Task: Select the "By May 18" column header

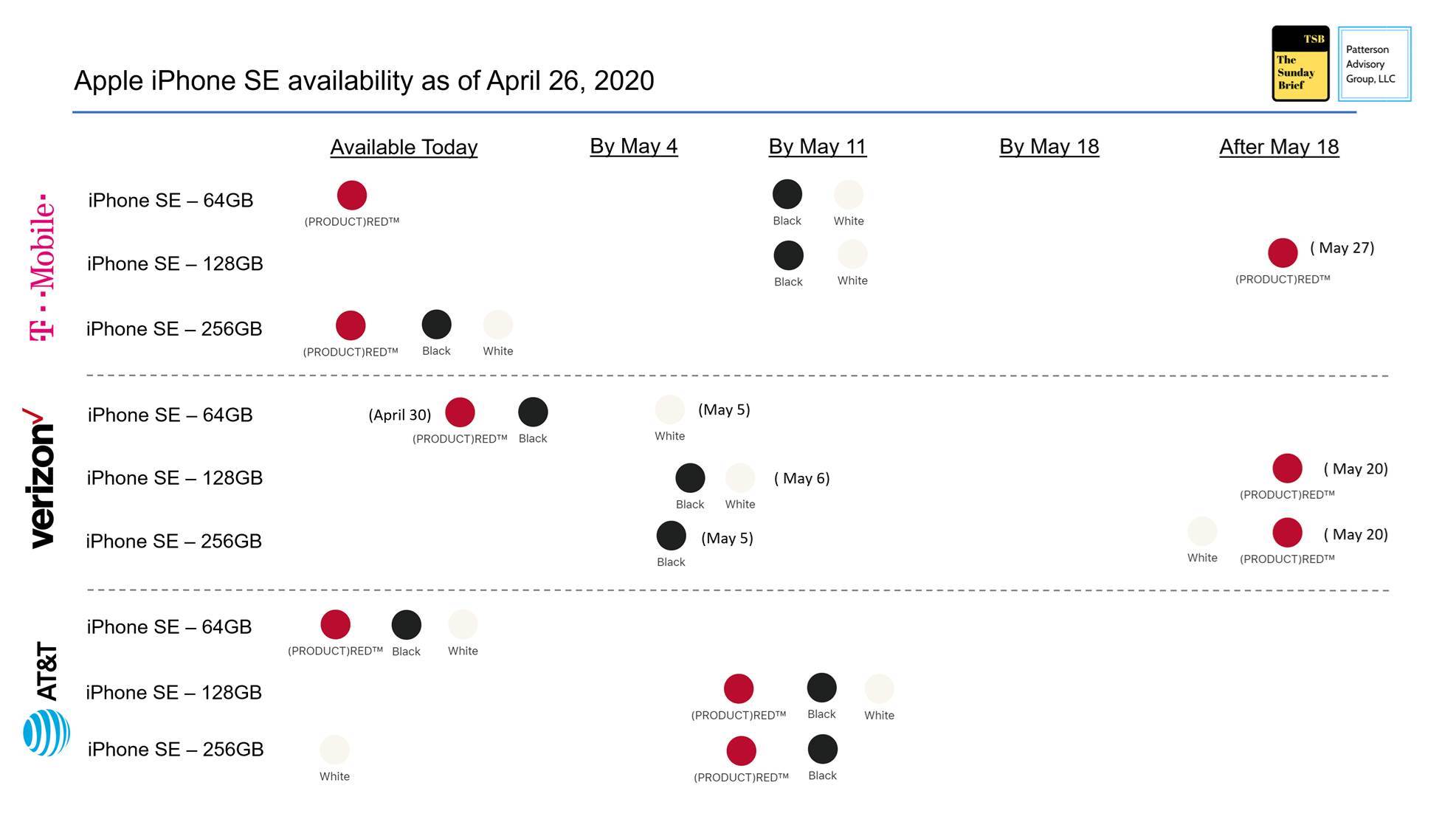Action: pos(1049,147)
